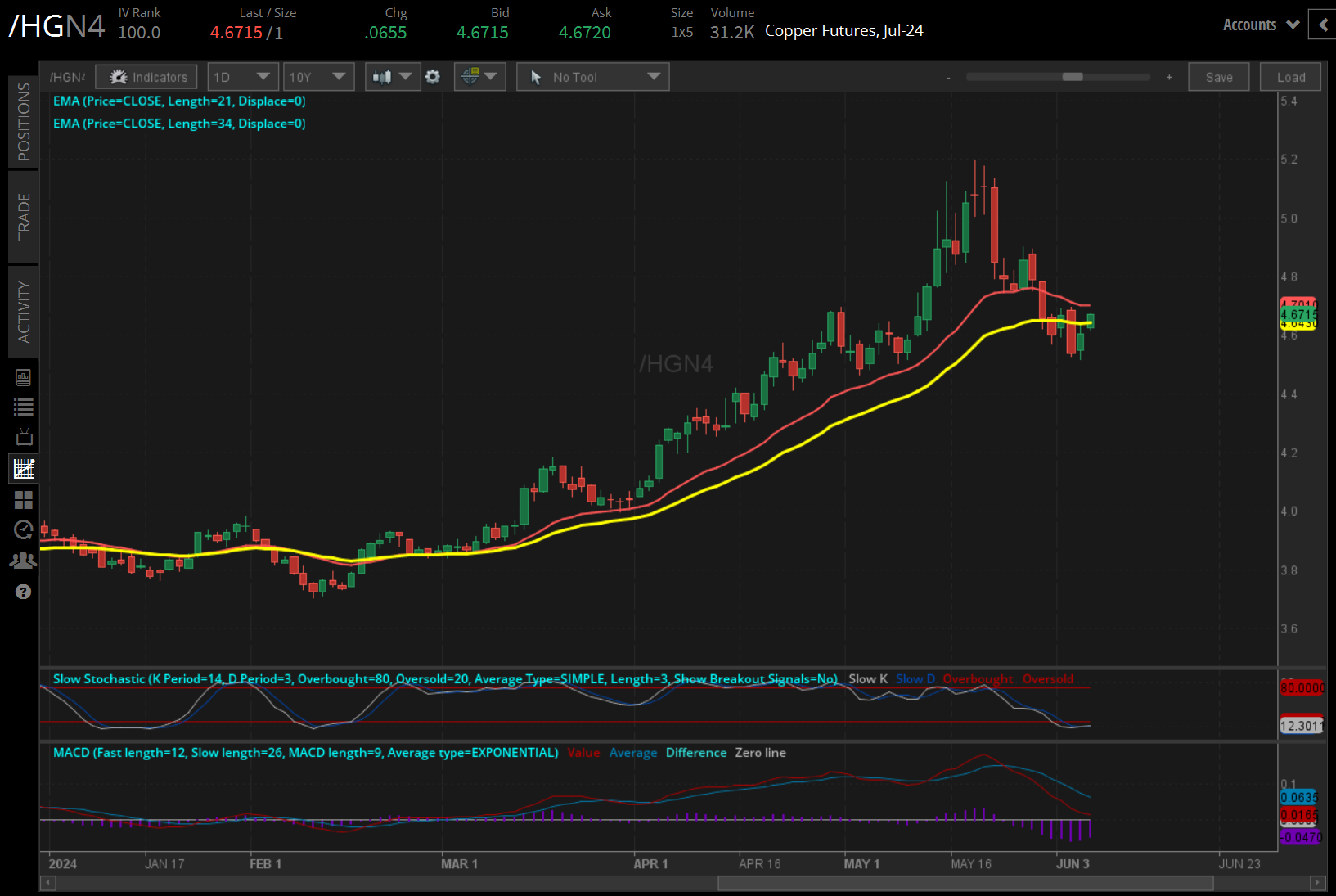
Task: Open the crosshair cursor mode dropdown
Action: 479,77
